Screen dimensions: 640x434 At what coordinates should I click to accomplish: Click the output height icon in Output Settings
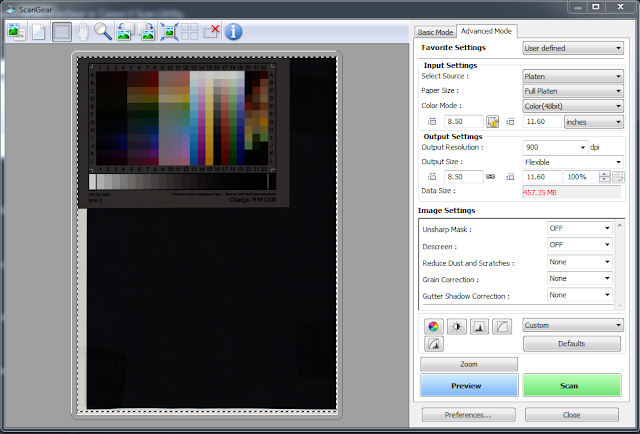[510, 177]
